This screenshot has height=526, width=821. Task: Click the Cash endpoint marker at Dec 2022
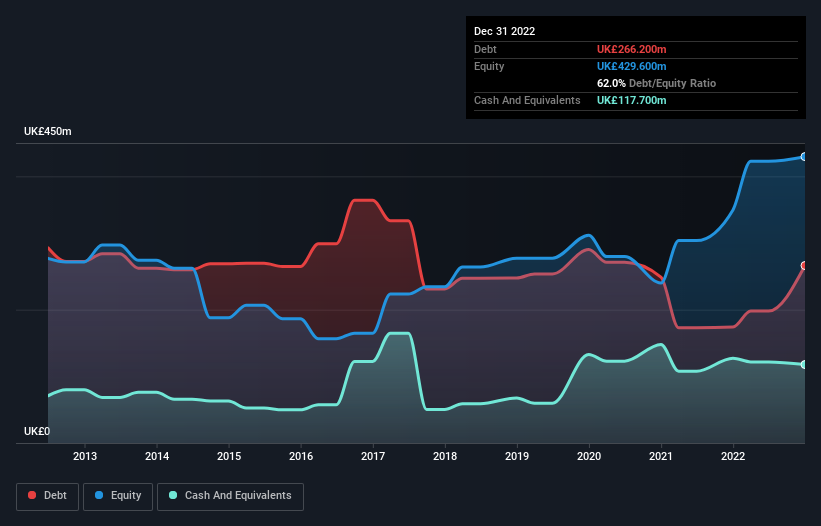coord(804,364)
